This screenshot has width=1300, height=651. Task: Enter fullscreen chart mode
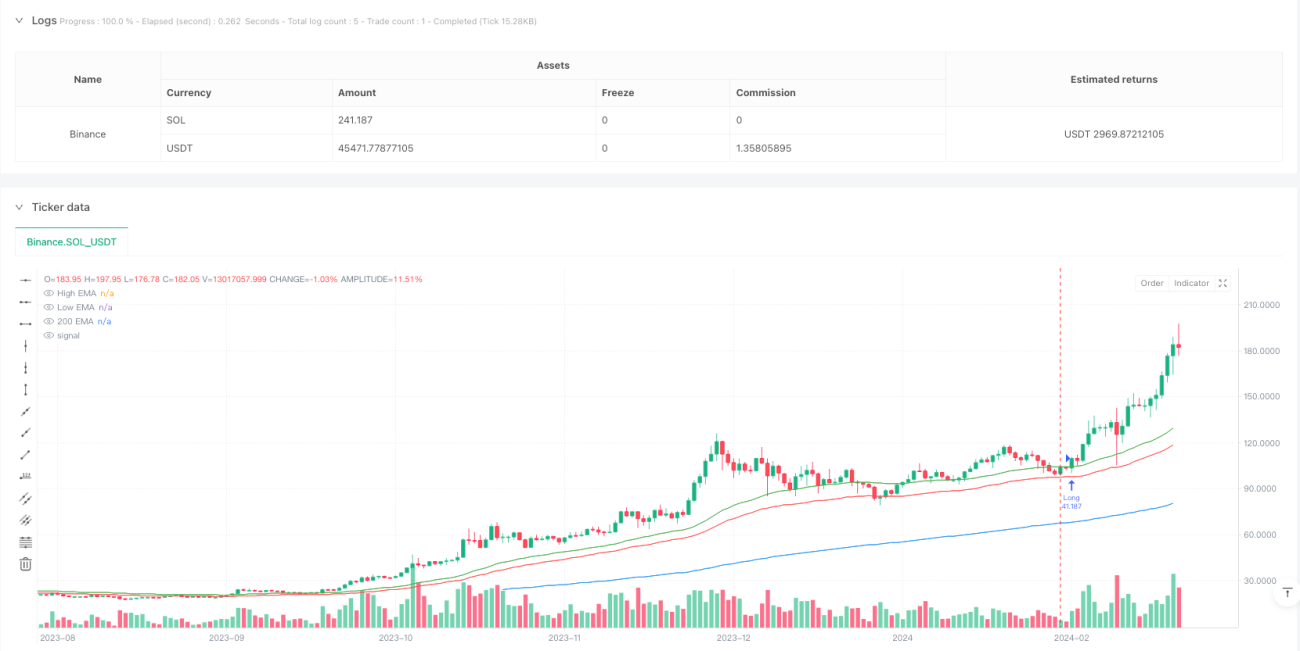click(1222, 283)
